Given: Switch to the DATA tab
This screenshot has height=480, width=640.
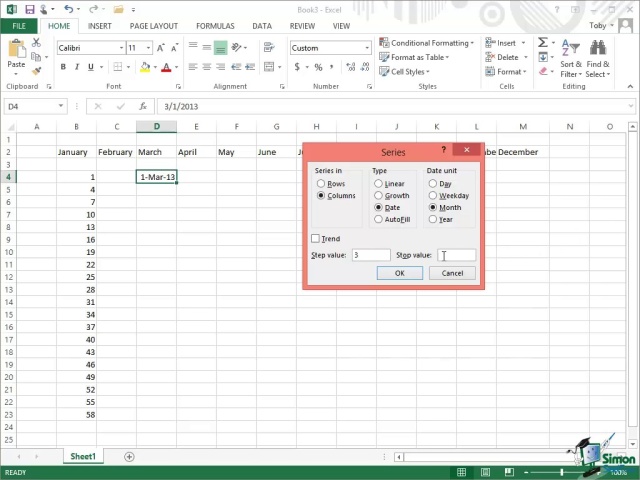Looking at the screenshot, I should point(262,26).
